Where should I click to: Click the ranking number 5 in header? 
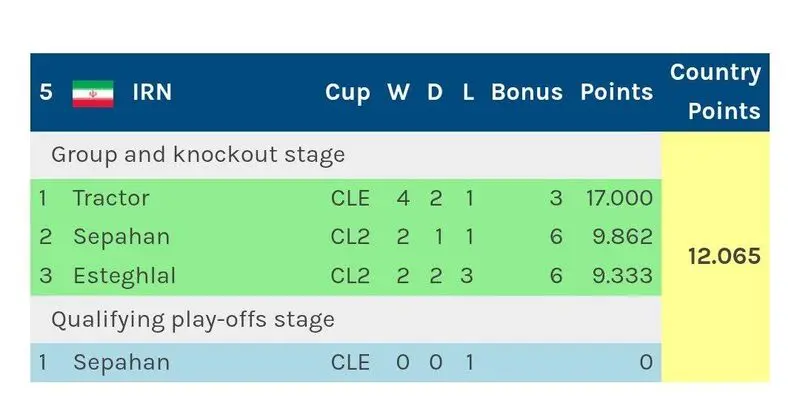pos(46,92)
